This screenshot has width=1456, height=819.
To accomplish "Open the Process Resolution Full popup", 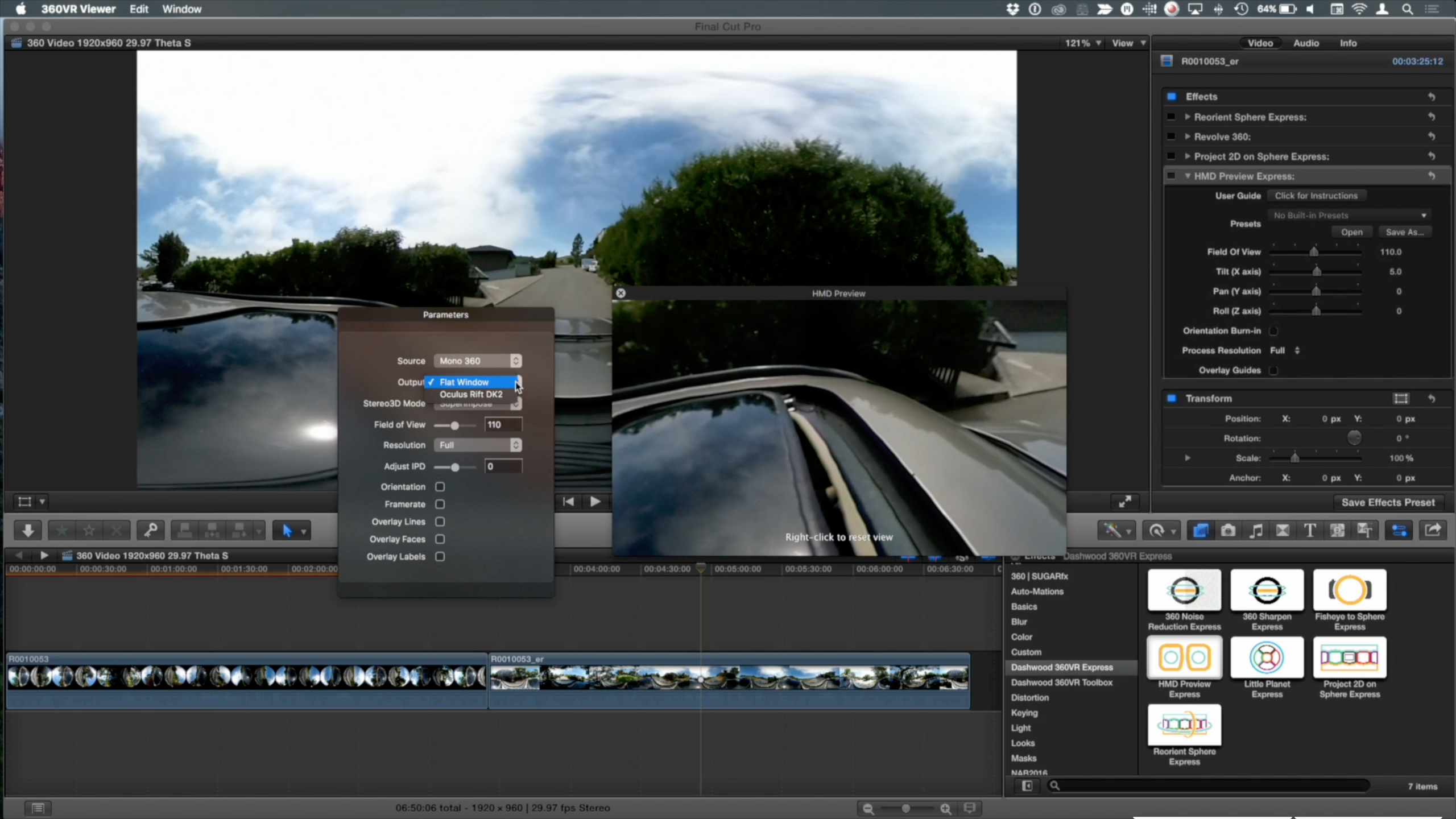I will 1285,351.
